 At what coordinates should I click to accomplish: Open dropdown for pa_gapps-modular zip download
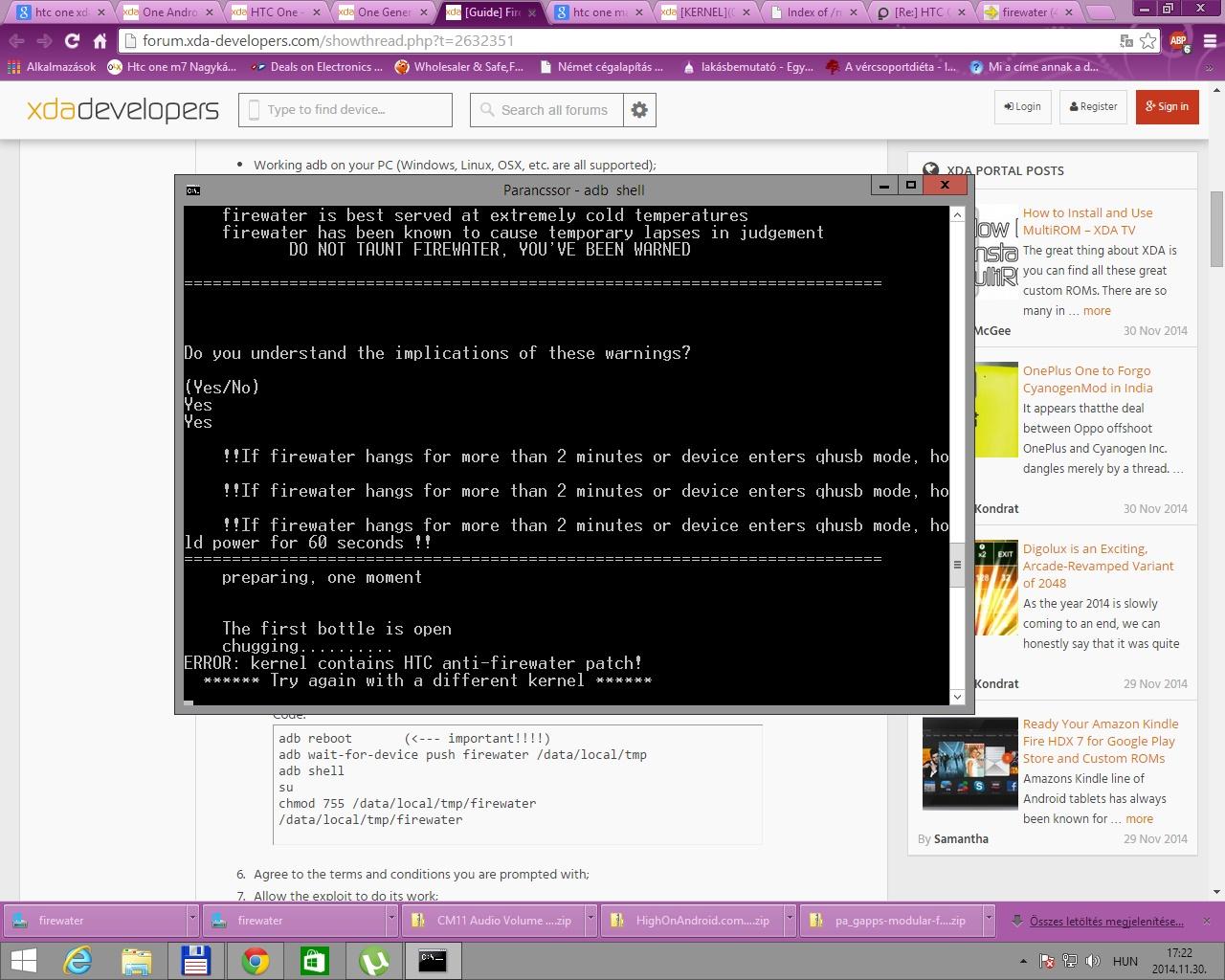[989, 920]
